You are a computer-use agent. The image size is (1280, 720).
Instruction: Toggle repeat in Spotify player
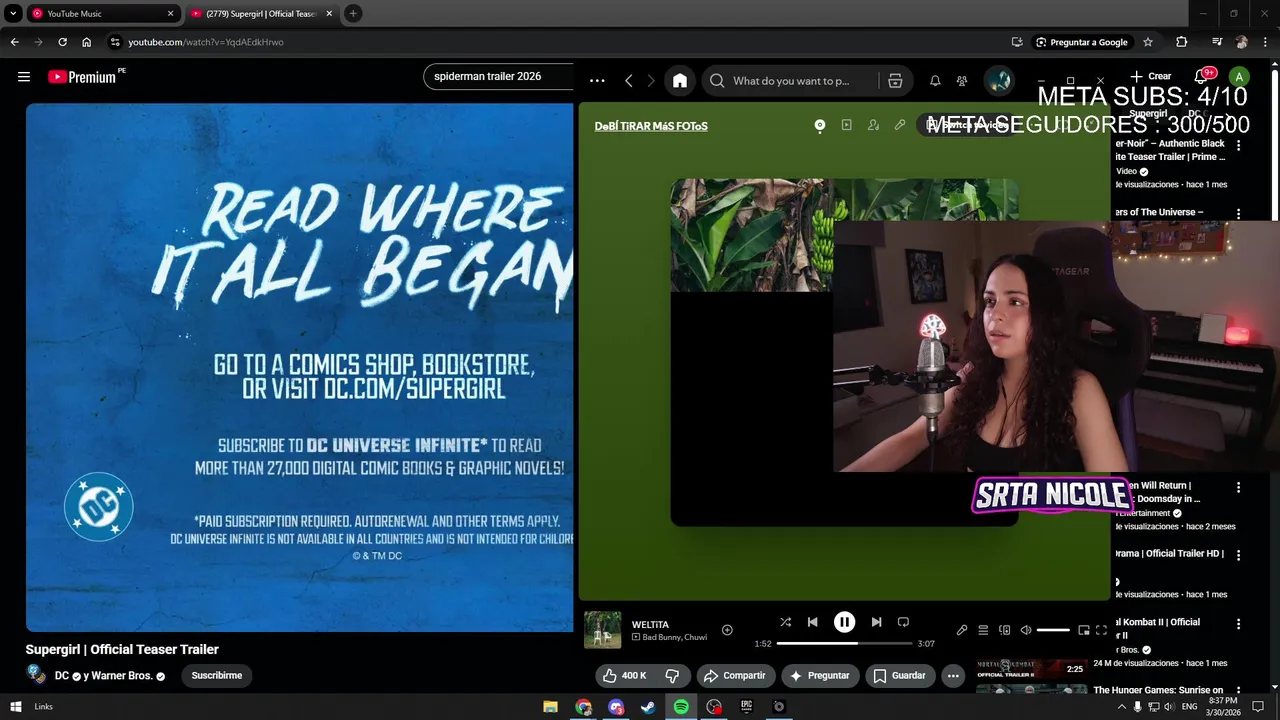tap(903, 622)
